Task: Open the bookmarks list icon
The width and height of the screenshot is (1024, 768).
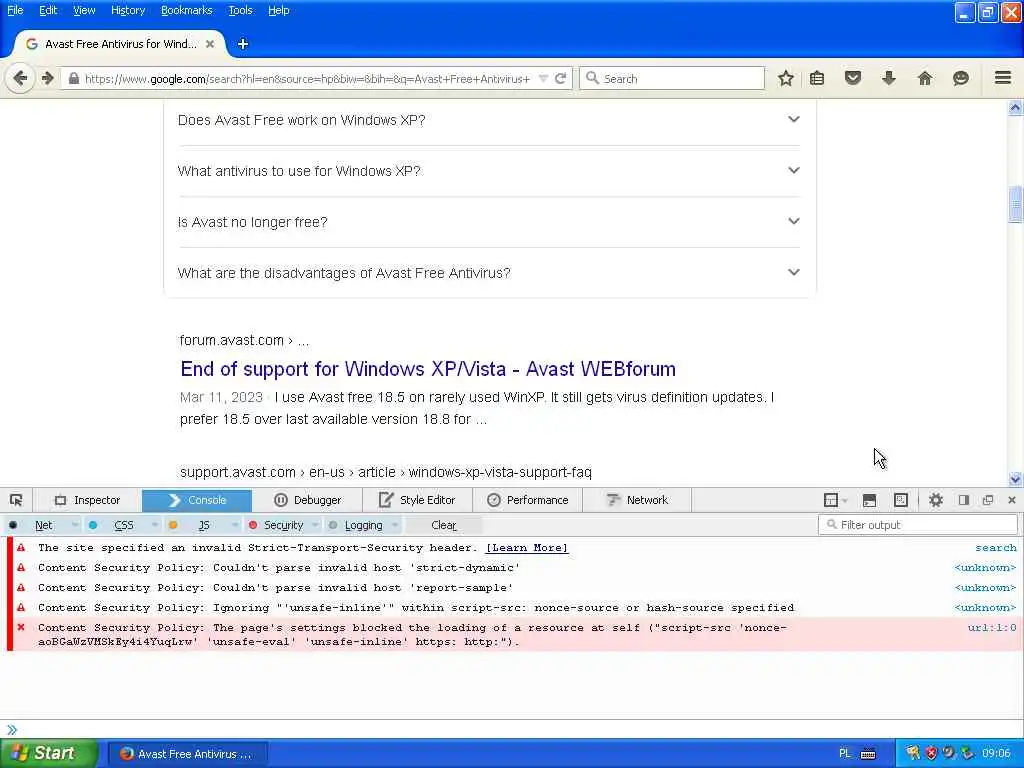Action: [817, 78]
